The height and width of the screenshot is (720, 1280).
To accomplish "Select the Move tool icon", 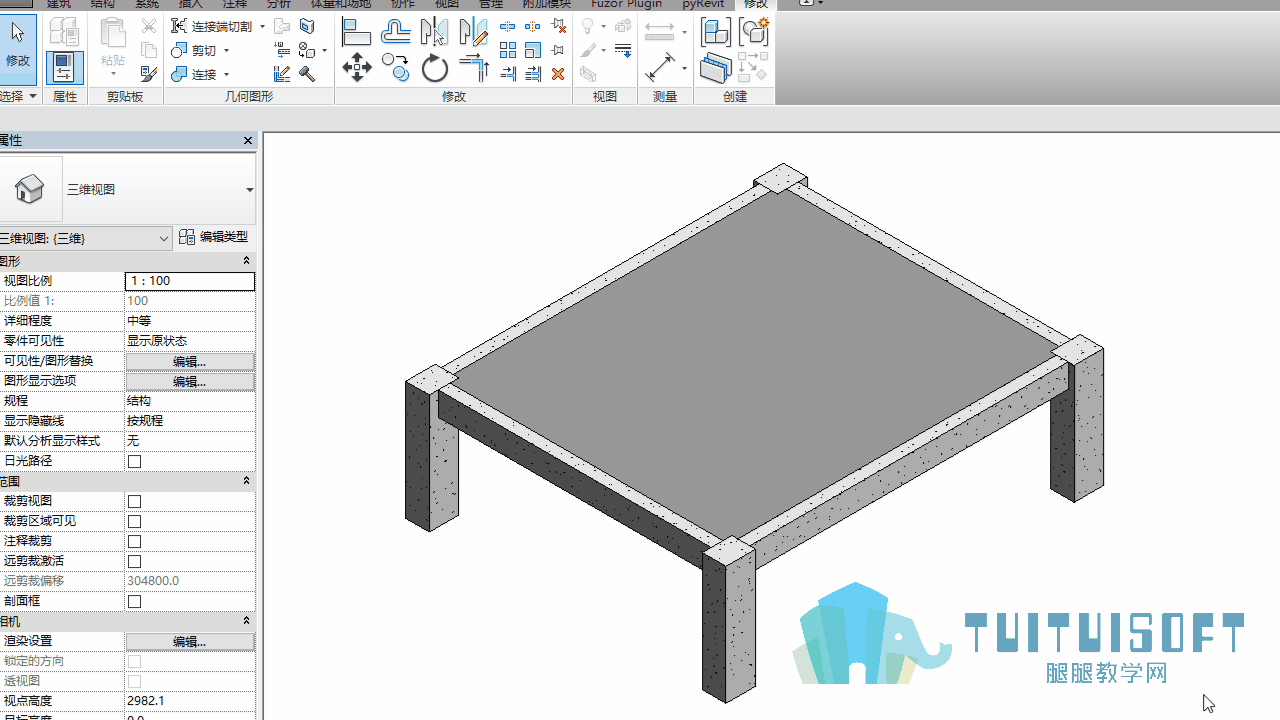I will pos(356,68).
